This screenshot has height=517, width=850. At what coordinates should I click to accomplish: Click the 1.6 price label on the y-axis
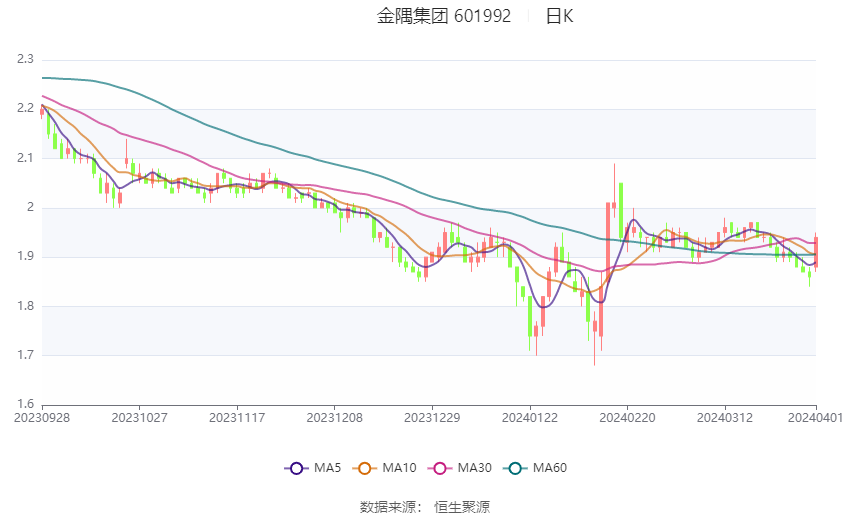coord(25,404)
